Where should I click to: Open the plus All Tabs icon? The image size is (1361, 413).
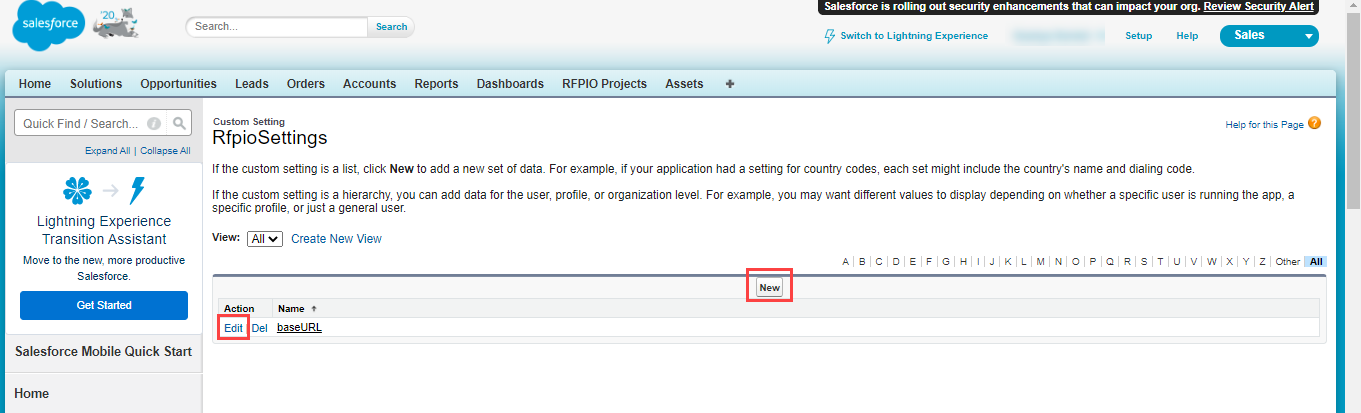pos(729,84)
